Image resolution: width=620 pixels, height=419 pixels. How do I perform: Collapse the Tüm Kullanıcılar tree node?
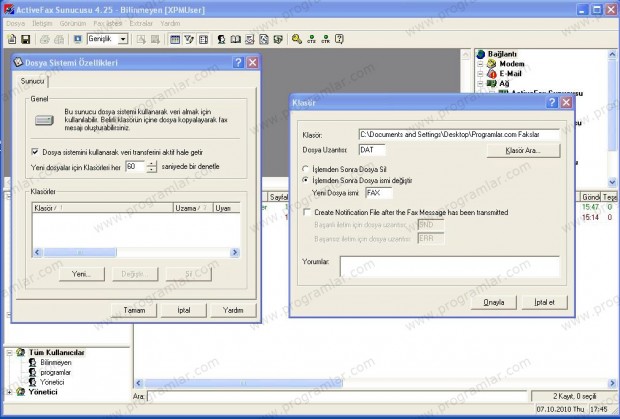(9, 352)
